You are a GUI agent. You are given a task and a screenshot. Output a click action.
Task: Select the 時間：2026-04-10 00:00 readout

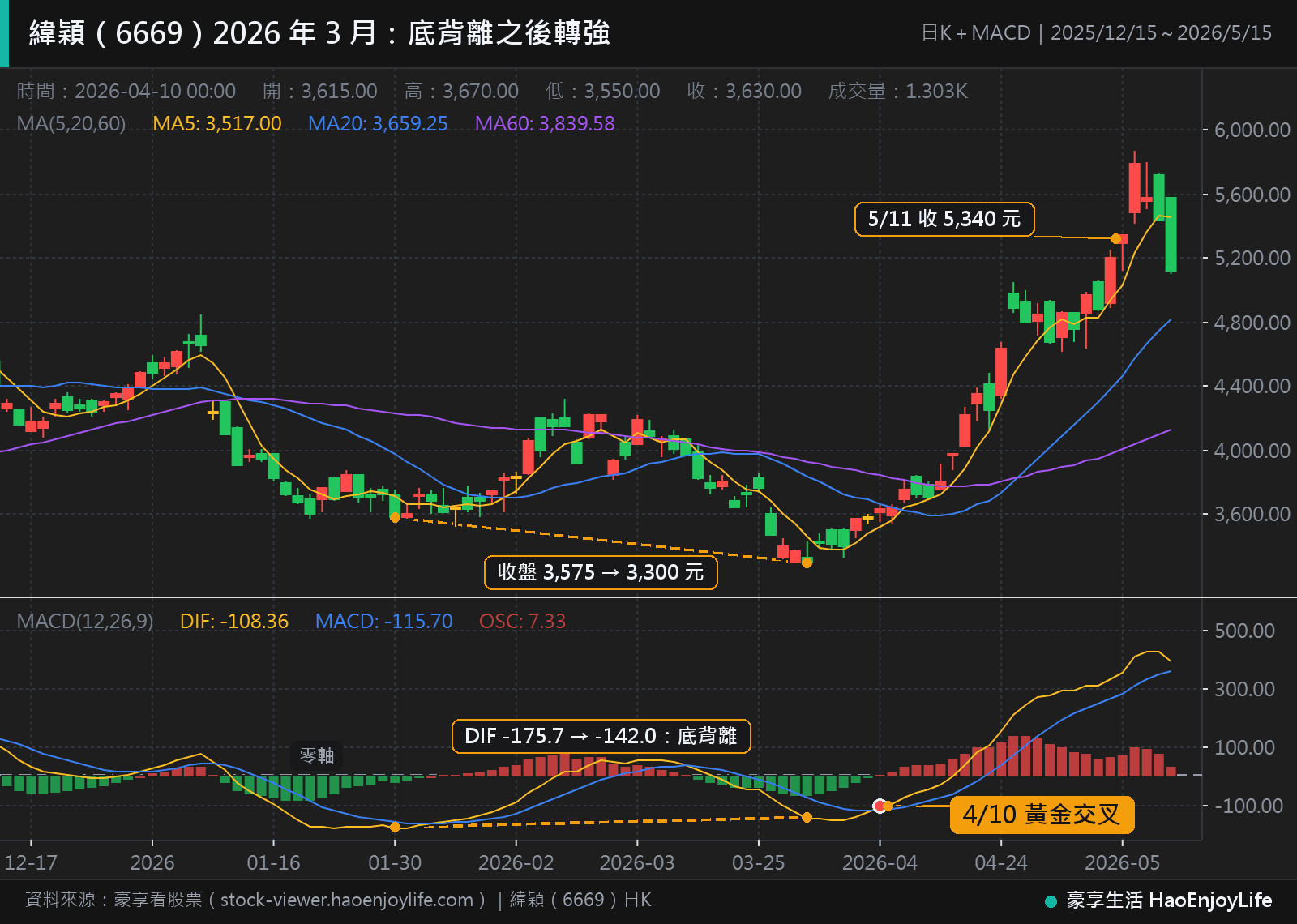[126, 91]
